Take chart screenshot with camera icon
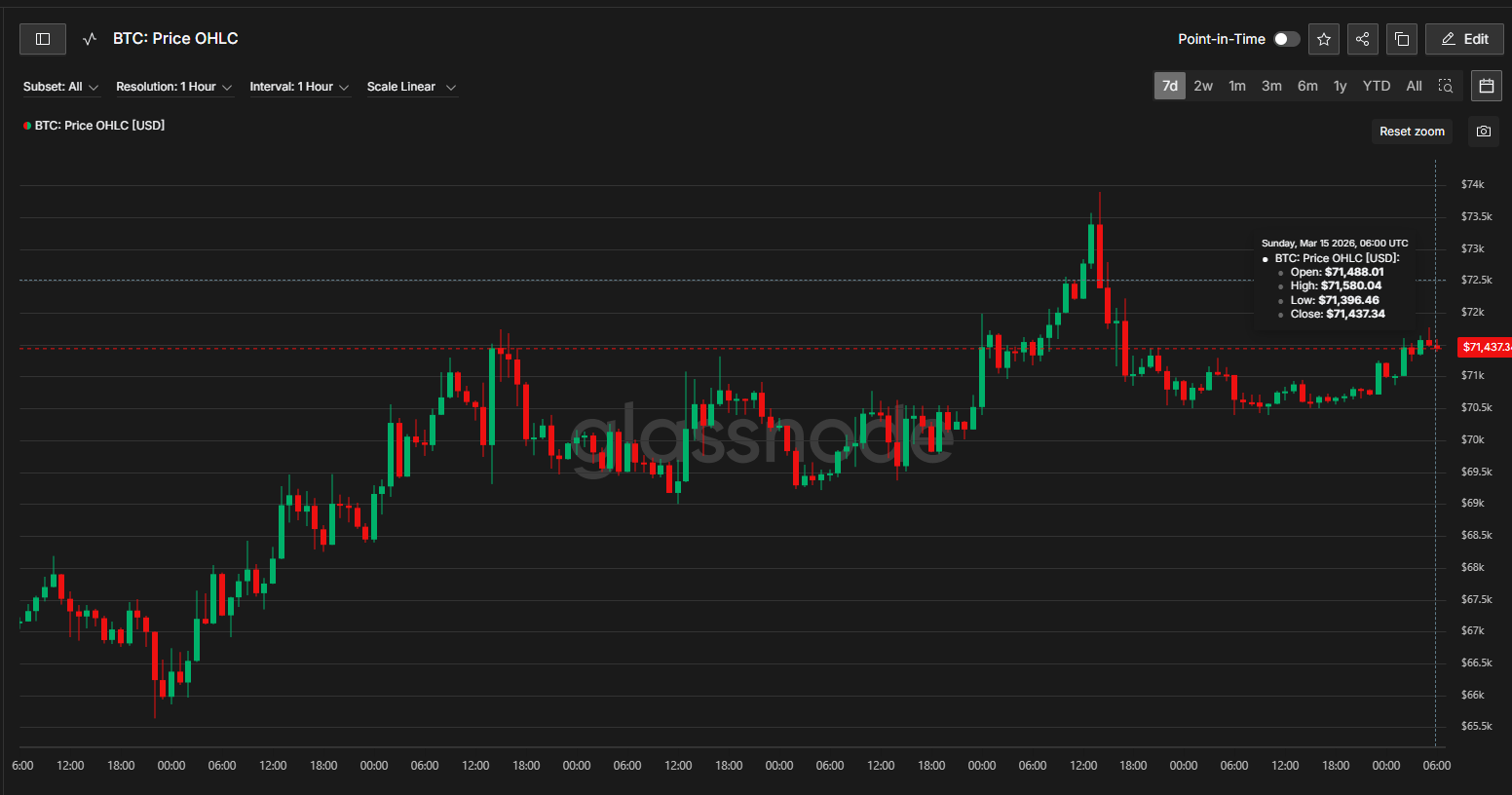 pos(1483,132)
